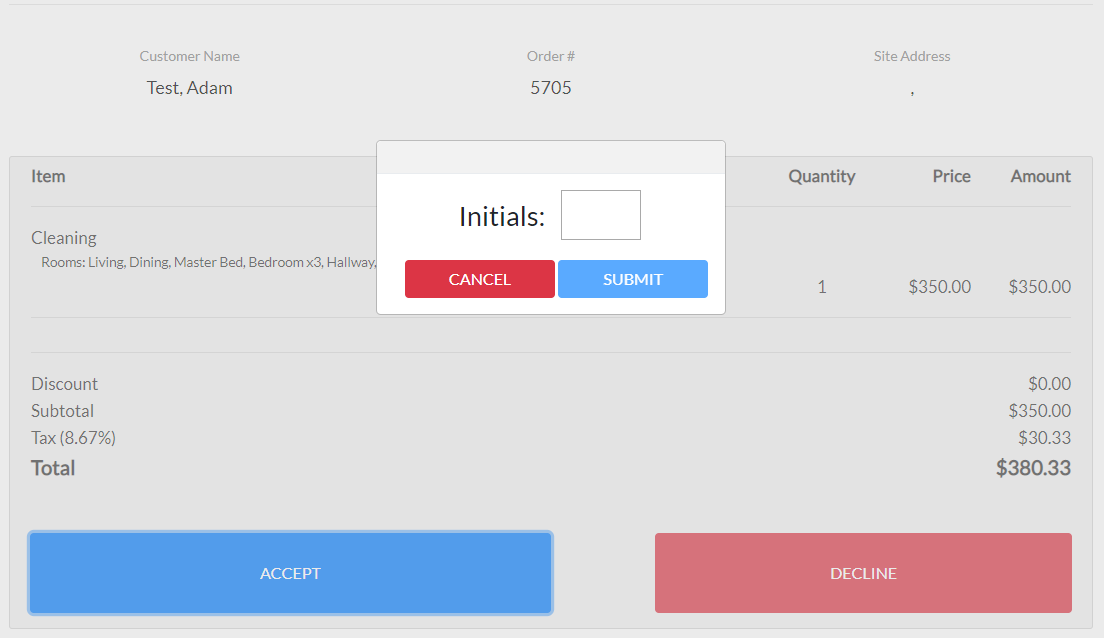Click the Price column header
Image resolution: width=1104 pixels, height=638 pixels.
(951, 176)
